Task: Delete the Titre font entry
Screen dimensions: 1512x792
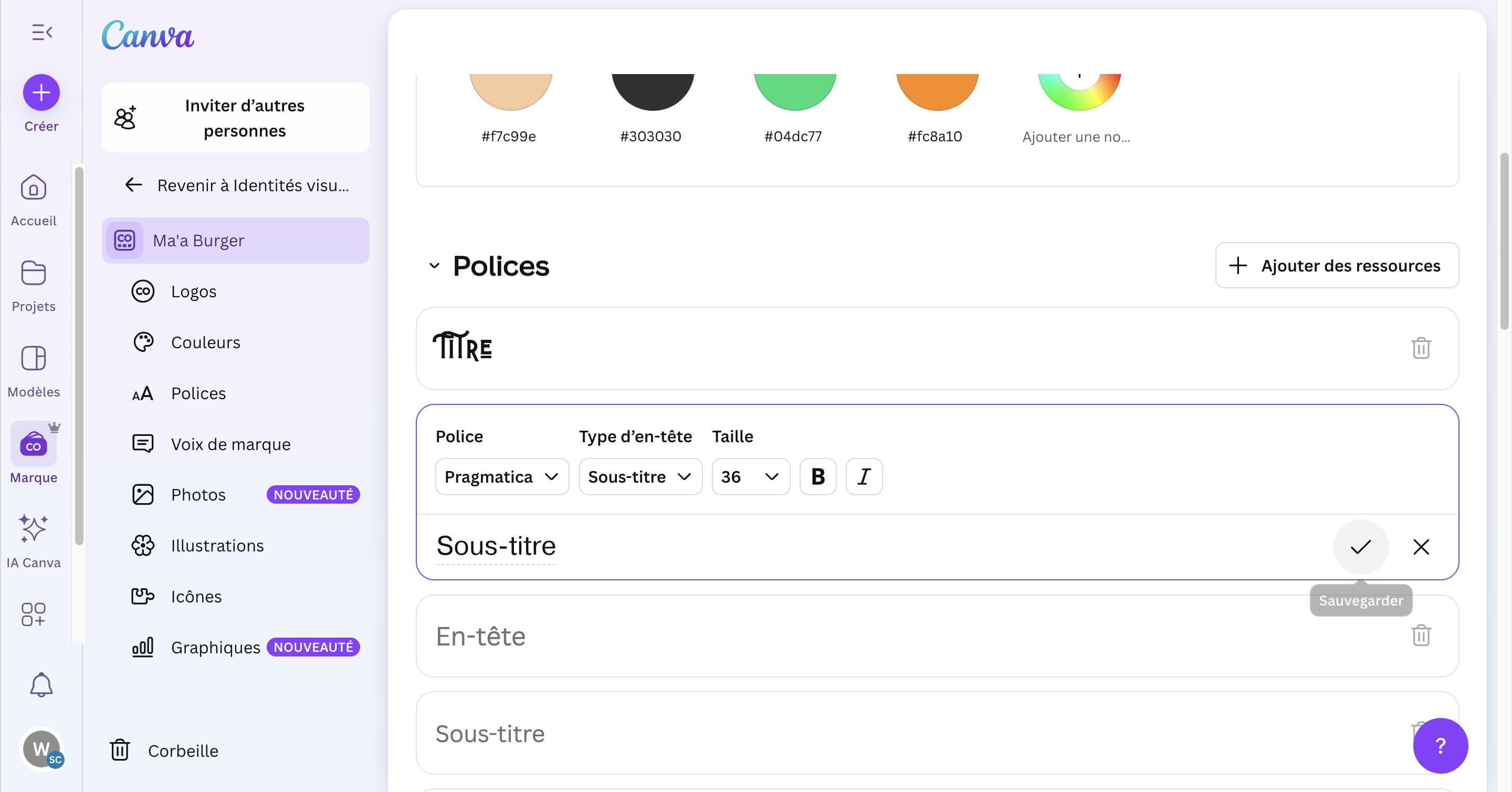Action: [x=1421, y=348]
